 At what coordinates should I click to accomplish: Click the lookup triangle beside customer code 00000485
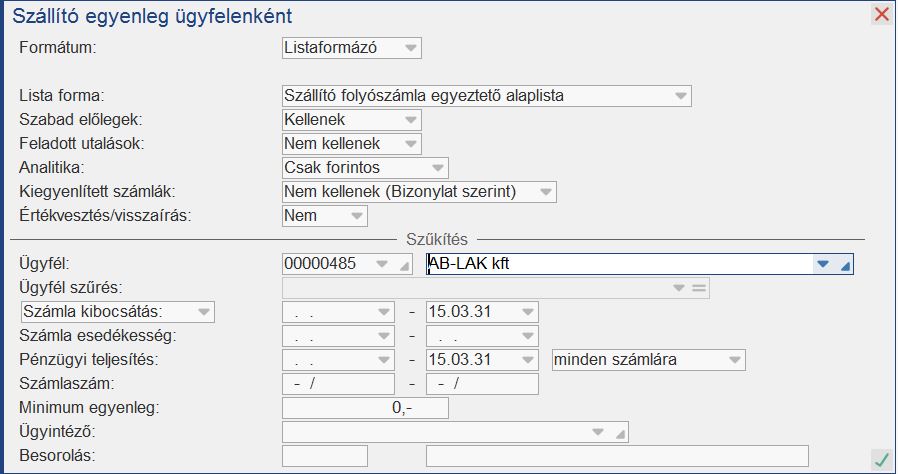tap(404, 265)
